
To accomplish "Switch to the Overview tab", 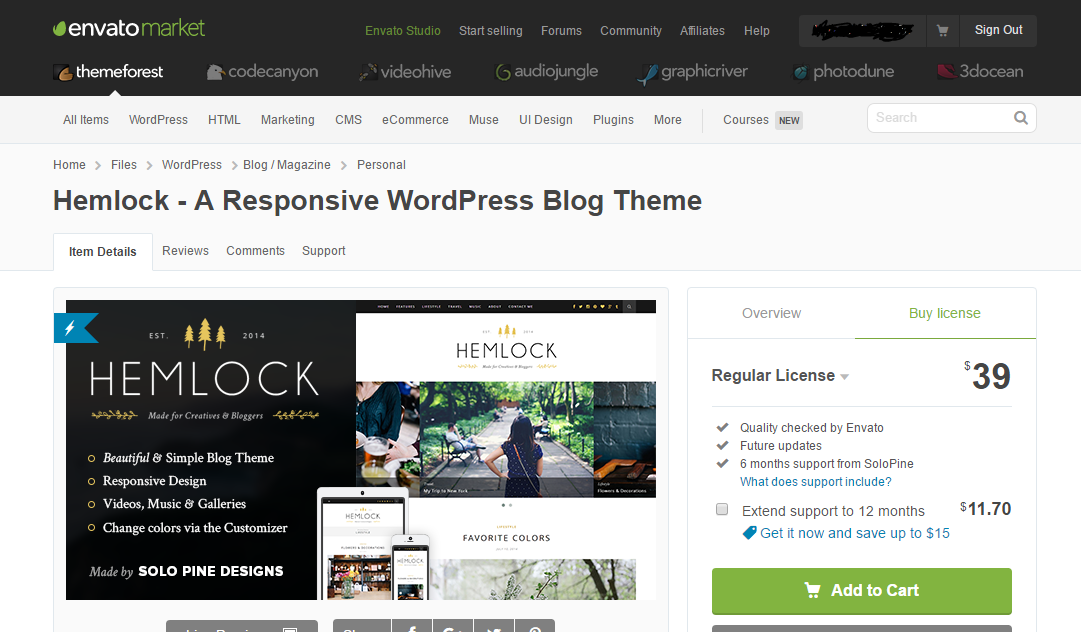I will point(771,314).
